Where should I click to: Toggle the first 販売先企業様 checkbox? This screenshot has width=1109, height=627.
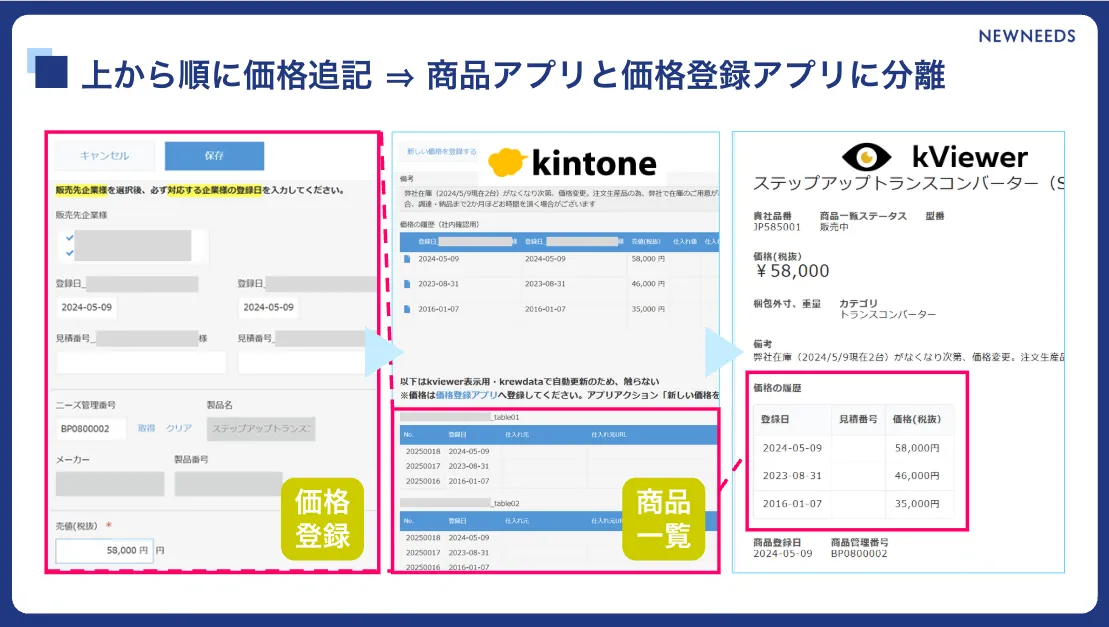[68, 239]
